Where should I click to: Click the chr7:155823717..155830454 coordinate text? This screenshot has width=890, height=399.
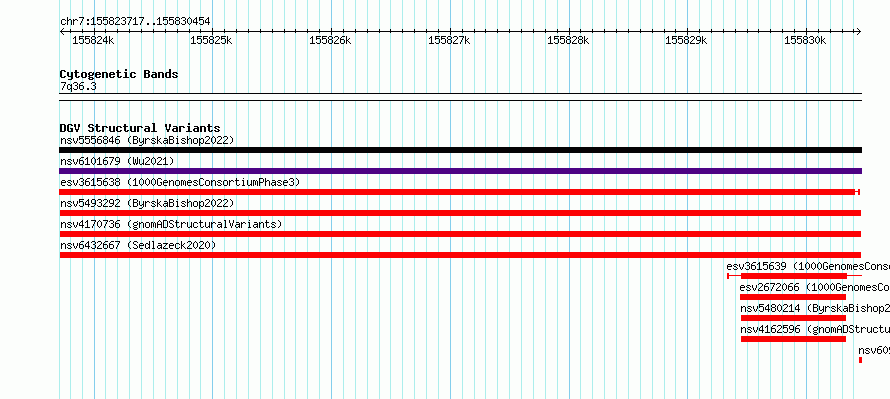(135, 22)
